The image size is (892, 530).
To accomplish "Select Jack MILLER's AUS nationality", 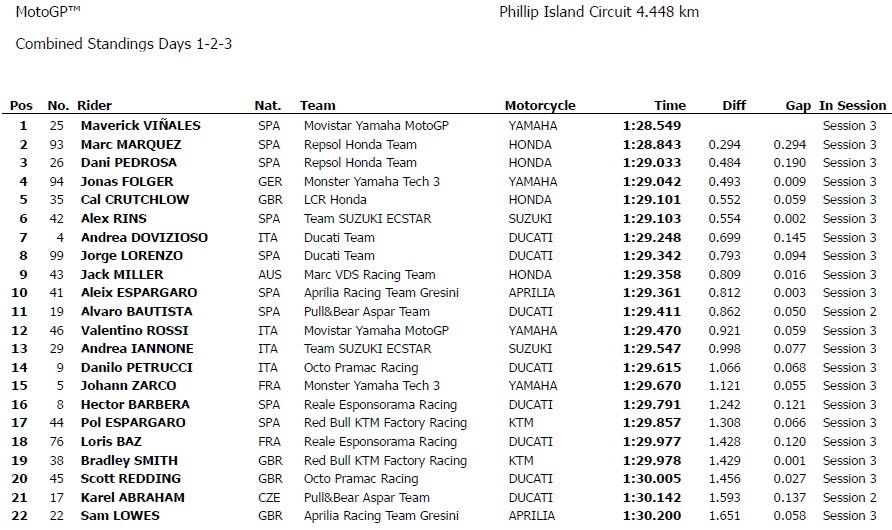I will [x=270, y=275].
